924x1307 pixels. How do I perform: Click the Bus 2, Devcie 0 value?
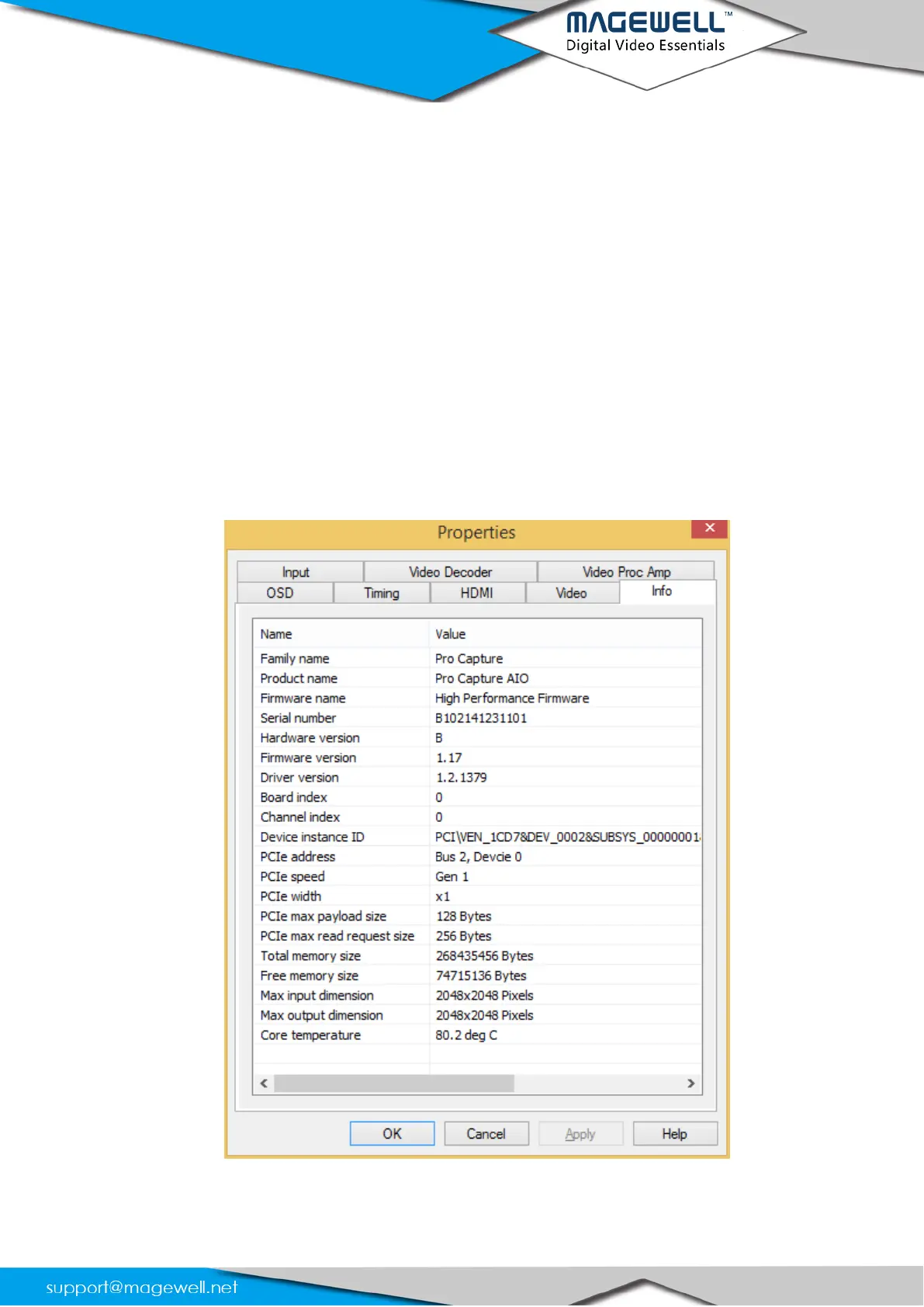479,857
